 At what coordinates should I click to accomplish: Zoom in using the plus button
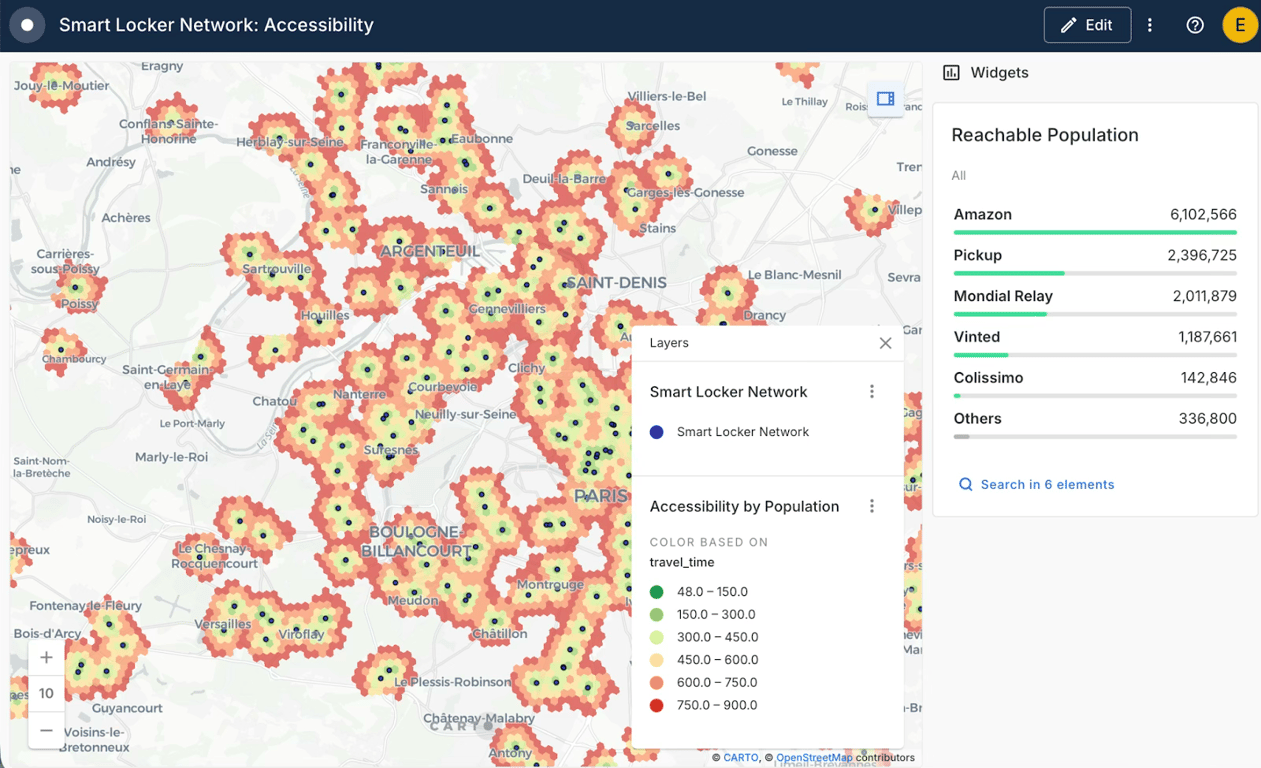46,657
